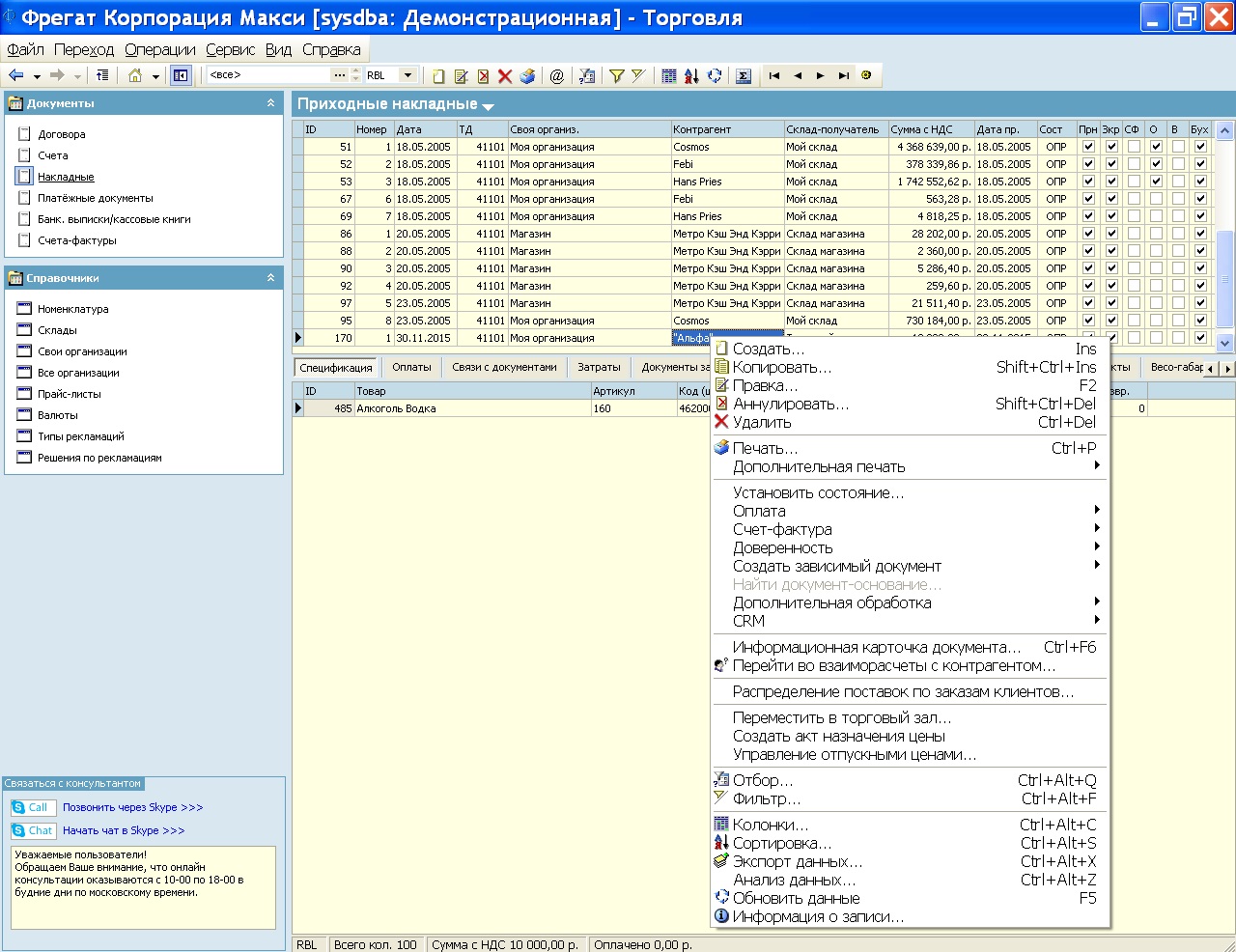Viewport: 1236px width, 952px height.
Task: Collapse the Документы panel
Action: (x=270, y=102)
